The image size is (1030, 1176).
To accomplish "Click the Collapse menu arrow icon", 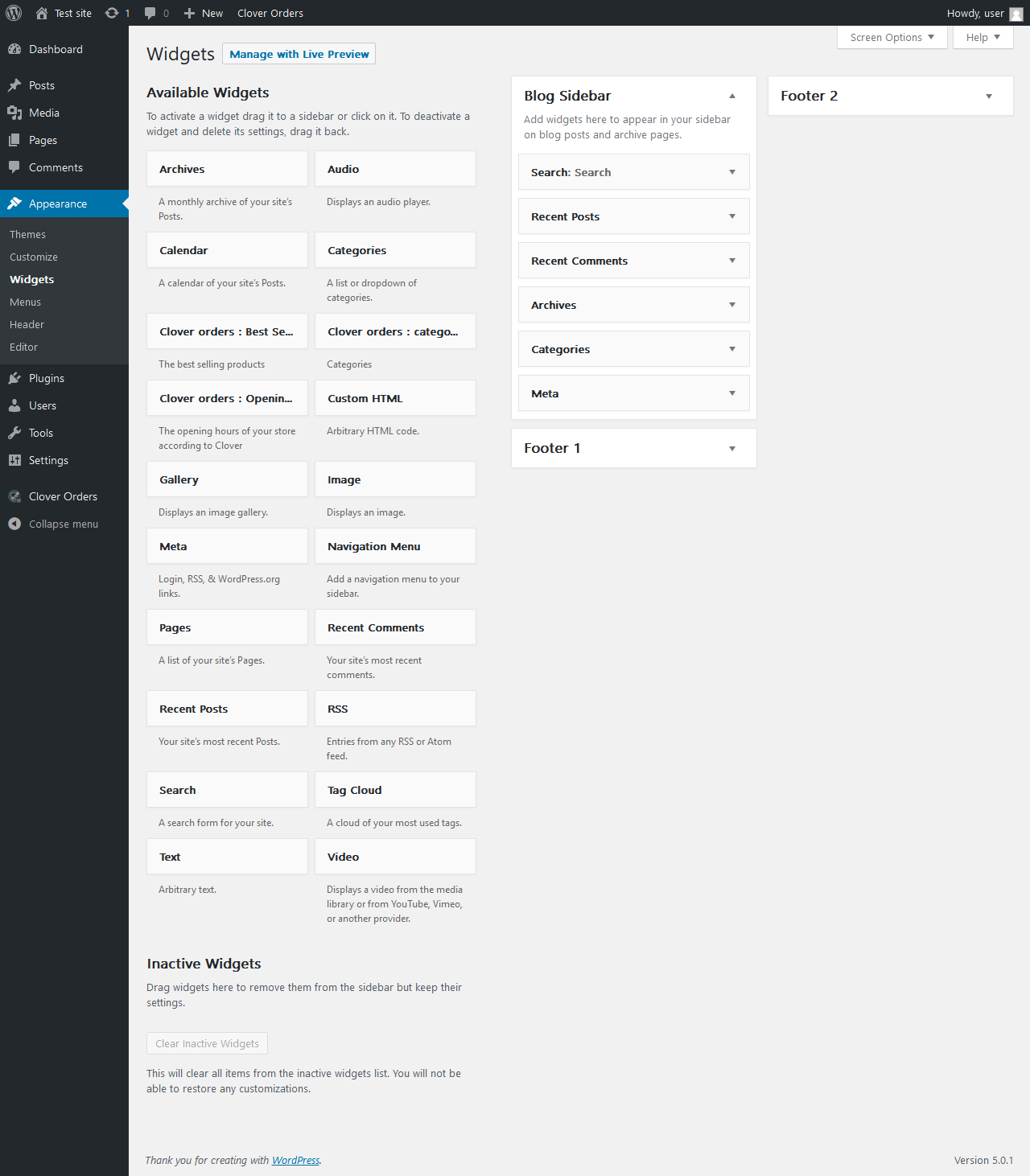I will coord(14,524).
